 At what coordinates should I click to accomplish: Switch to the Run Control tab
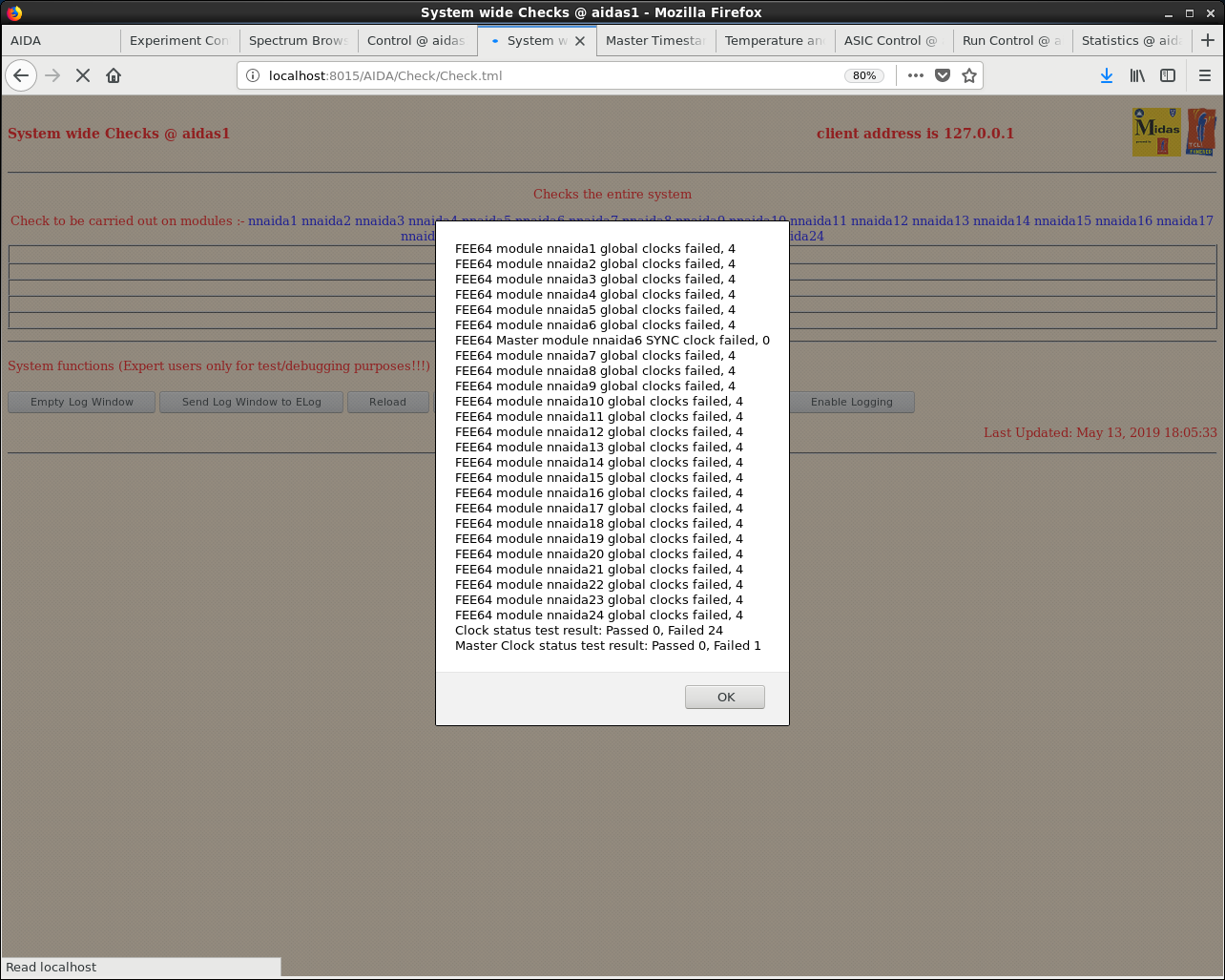[x=1012, y=40]
